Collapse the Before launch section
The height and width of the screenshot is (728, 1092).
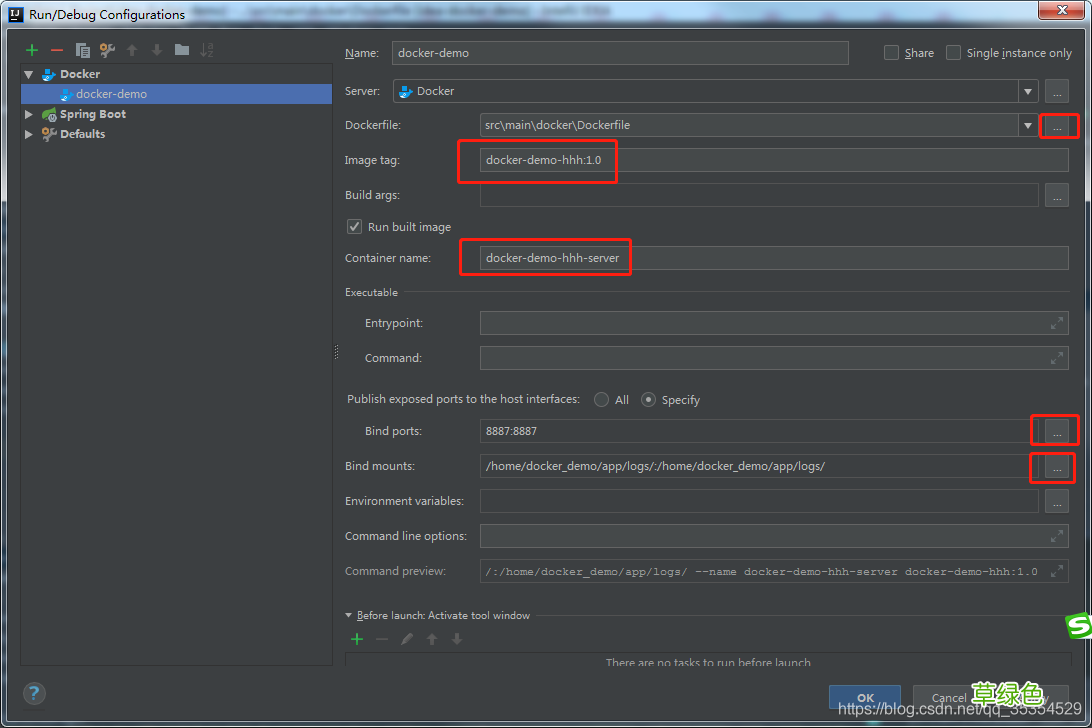click(349, 615)
